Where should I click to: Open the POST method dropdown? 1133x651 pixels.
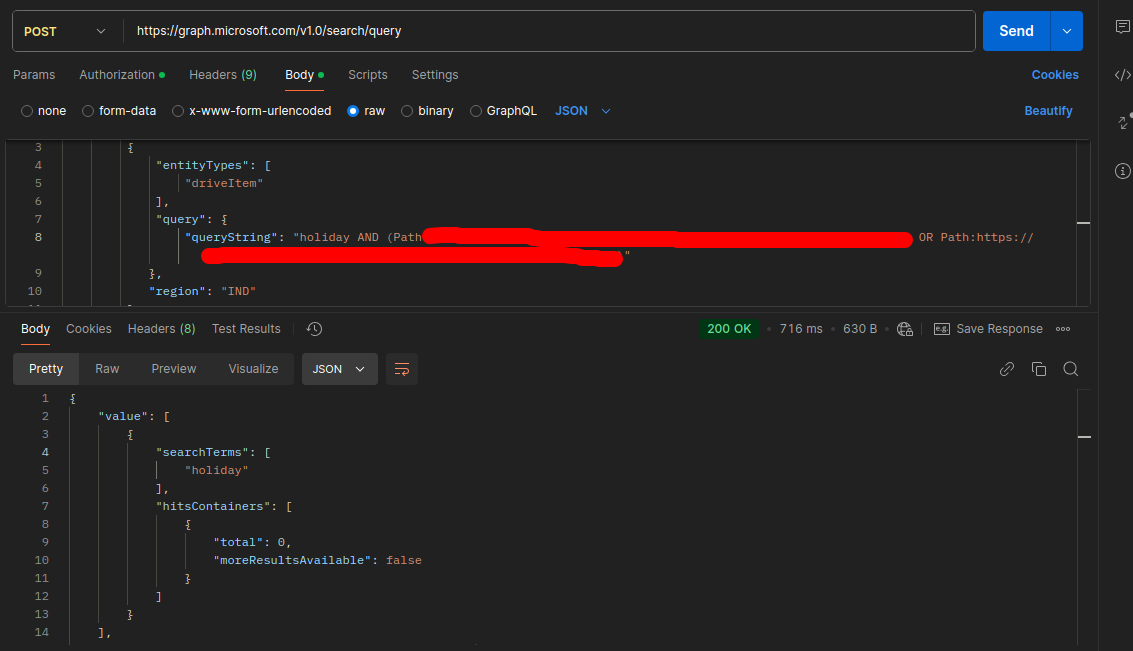click(65, 31)
